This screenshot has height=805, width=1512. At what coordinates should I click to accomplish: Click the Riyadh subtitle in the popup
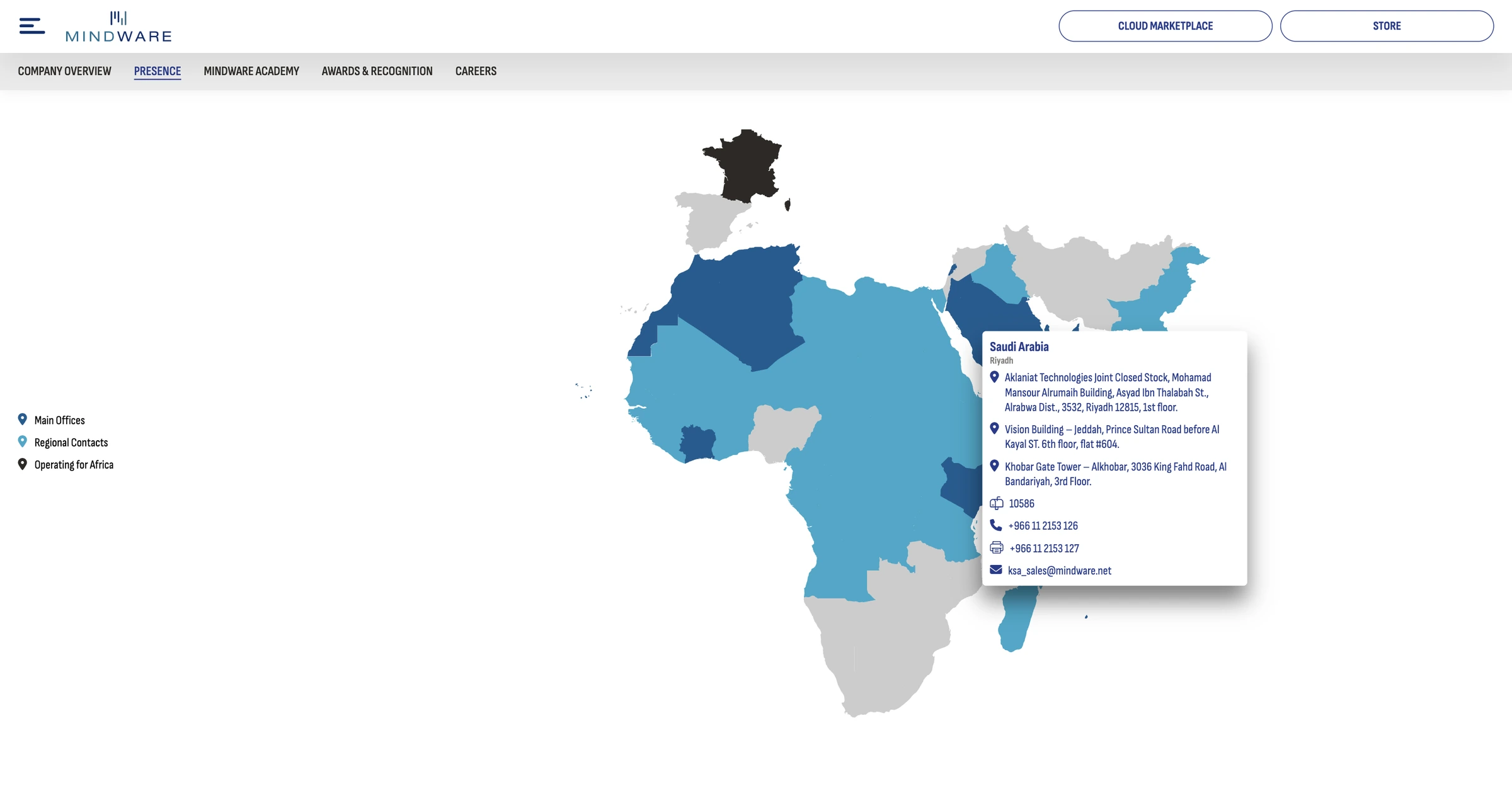(1002, 361)
